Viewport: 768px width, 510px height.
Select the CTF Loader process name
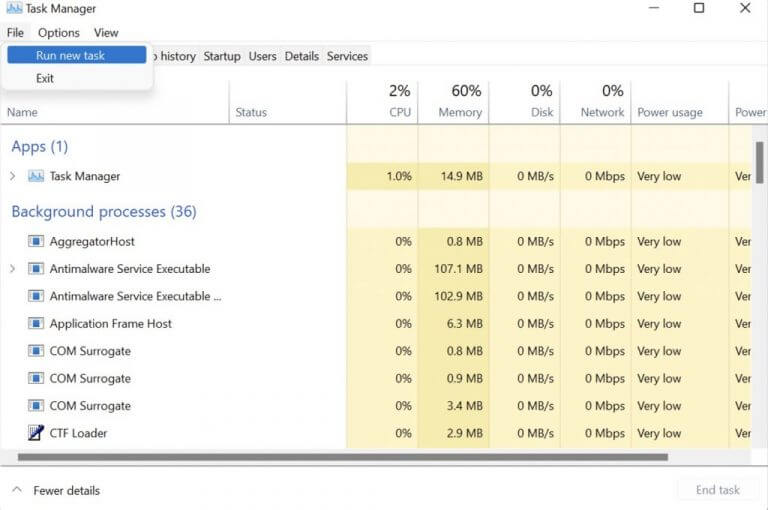click(78, 433)
